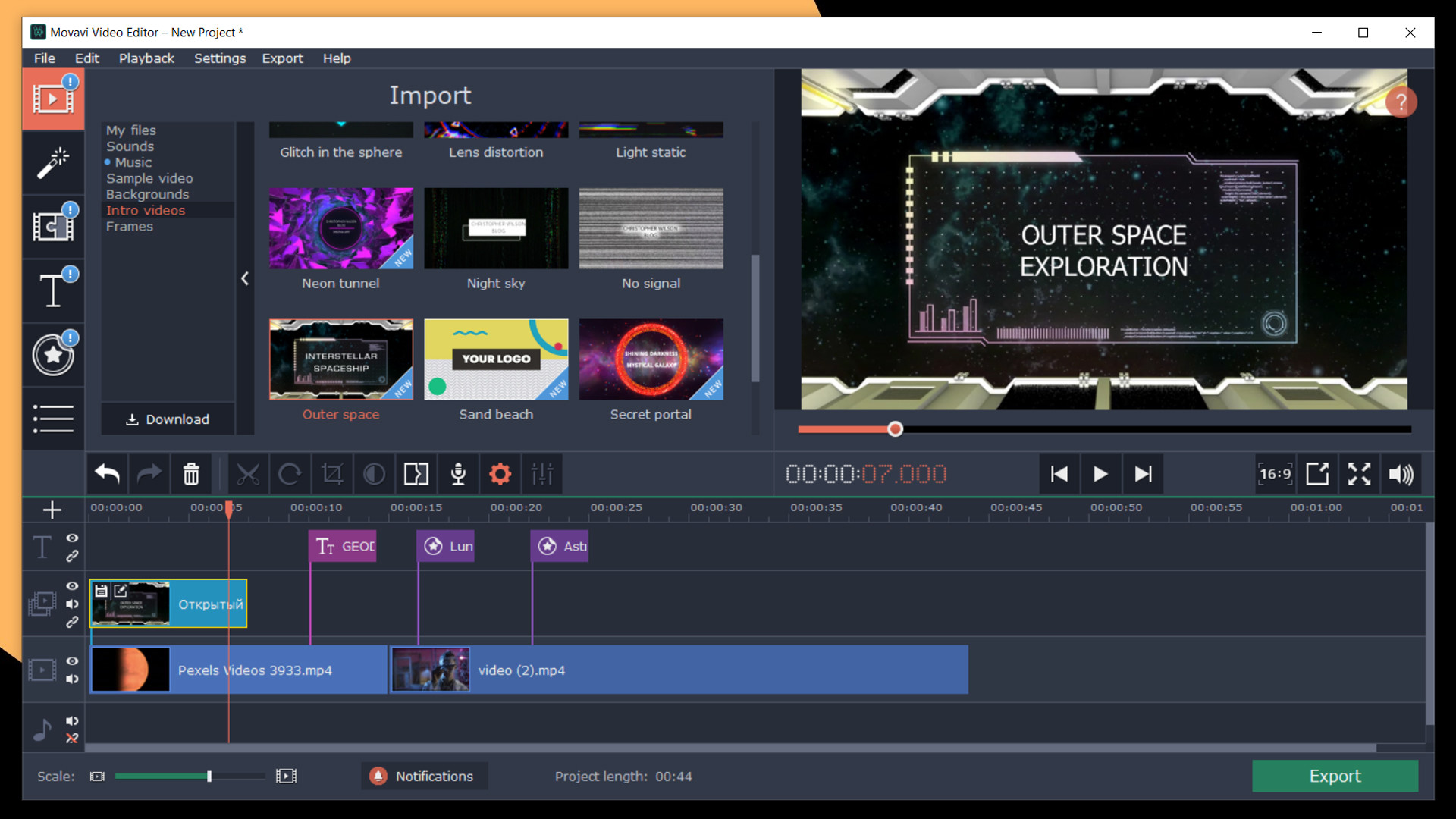
Task: Hide the video track using its eye toggle
Action: (72, 586)
